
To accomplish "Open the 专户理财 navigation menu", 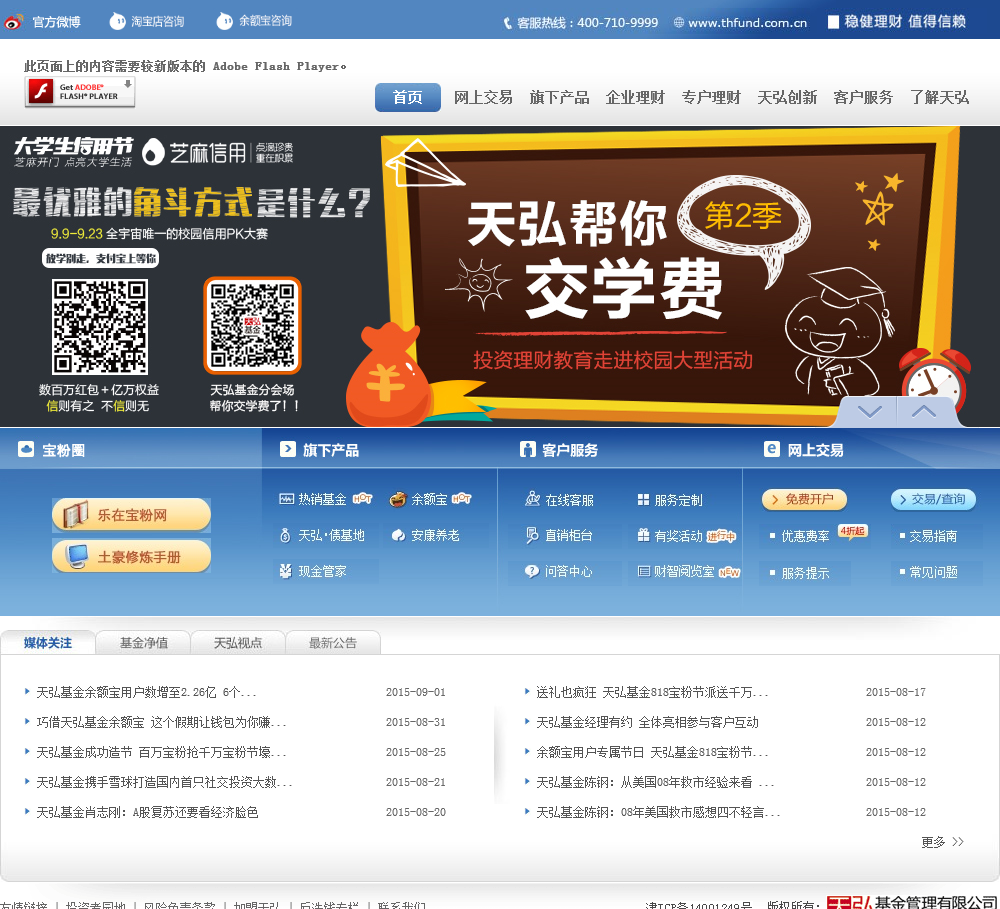I will click(711, 97).
